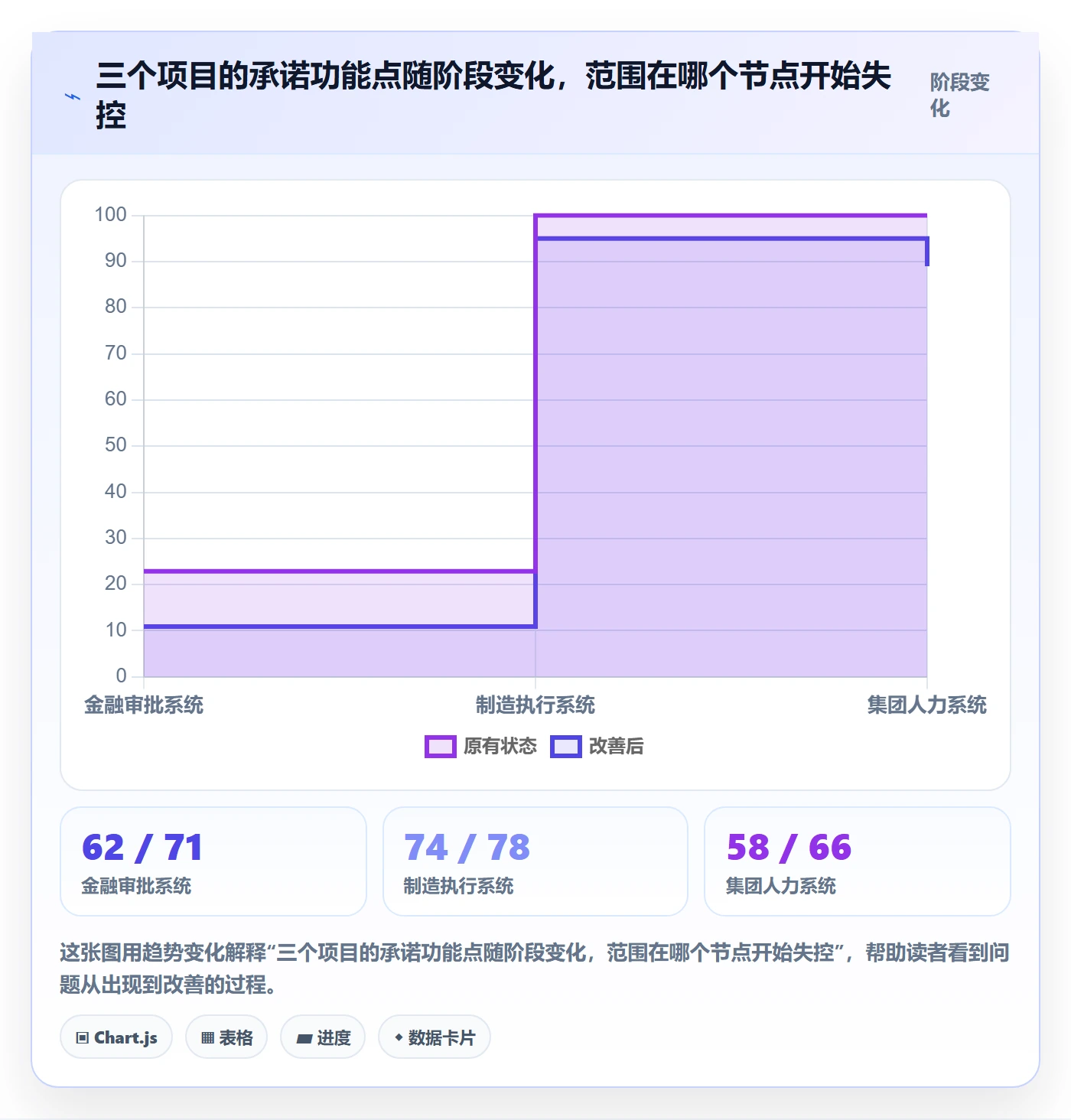Select the 表格 tag chip
The width and height of the screenshot is (1071, 1120).
coord(226,1037)
